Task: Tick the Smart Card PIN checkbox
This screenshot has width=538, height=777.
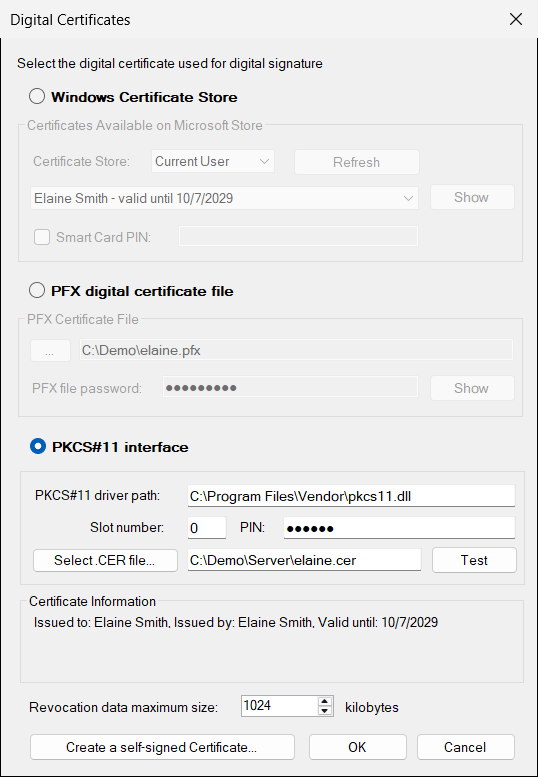Action: tap(42, 237)
